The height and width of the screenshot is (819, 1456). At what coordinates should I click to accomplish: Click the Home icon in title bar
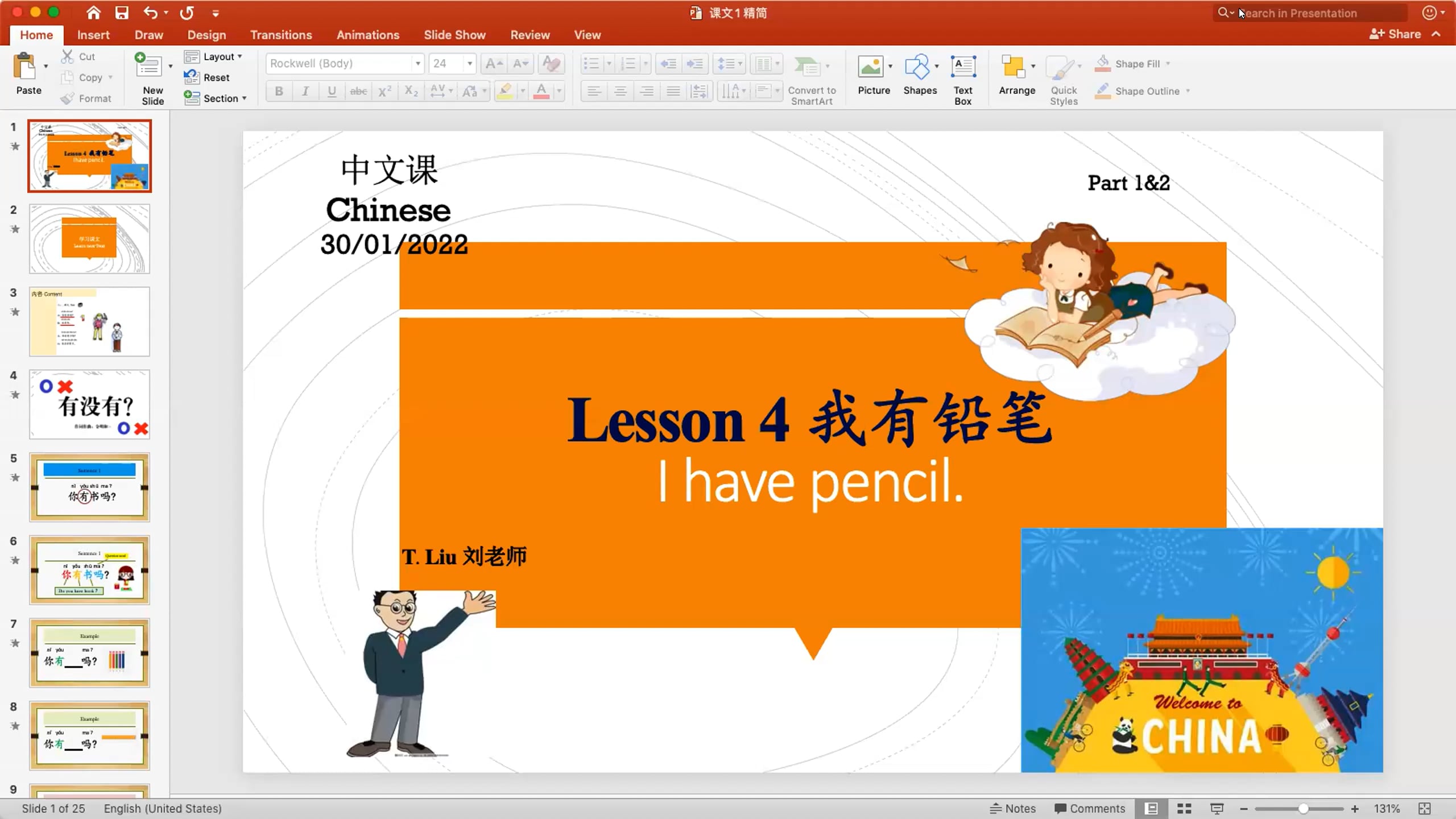93,13
